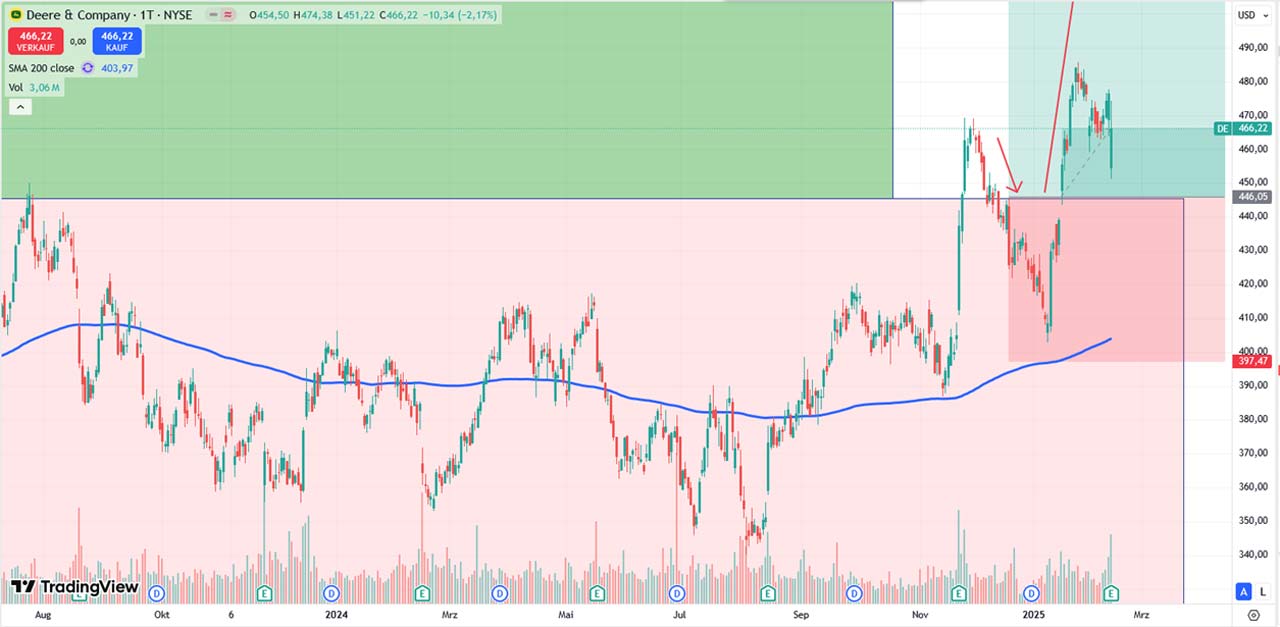Open chart settings via the gear icon
The image size is (1280, 627).
(x=1253, y=615)
